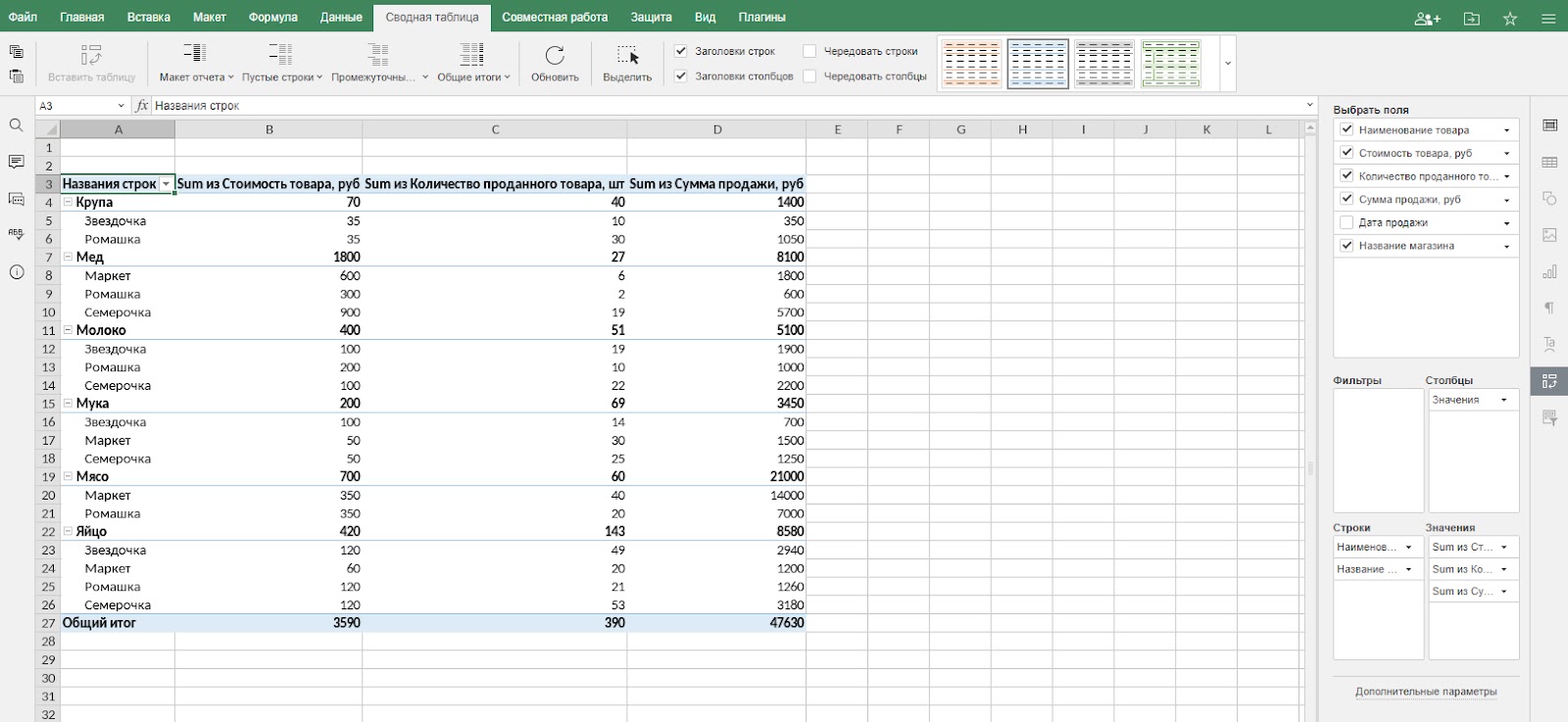1568x722 pixels.
Task: Switch to the Формула tab
Action: tap(272, 18)
